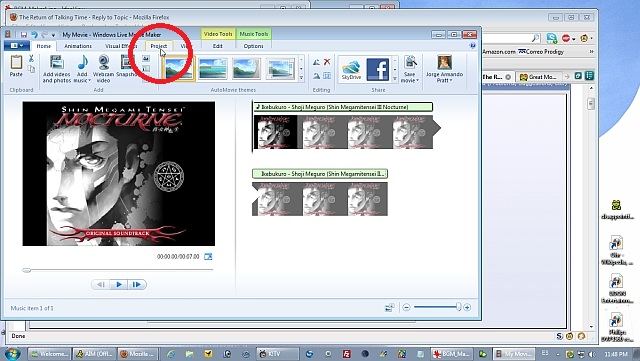640x361 pixels.
Task: Click the Save icon in quick access toolbar
Action: point(24,35)
